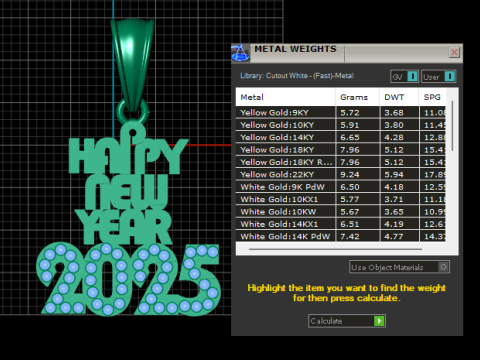The image size is (480, 360).
Task: Select the Yellow Gold:18KY row
Action: pyautogui.click(x=341, y=150)
